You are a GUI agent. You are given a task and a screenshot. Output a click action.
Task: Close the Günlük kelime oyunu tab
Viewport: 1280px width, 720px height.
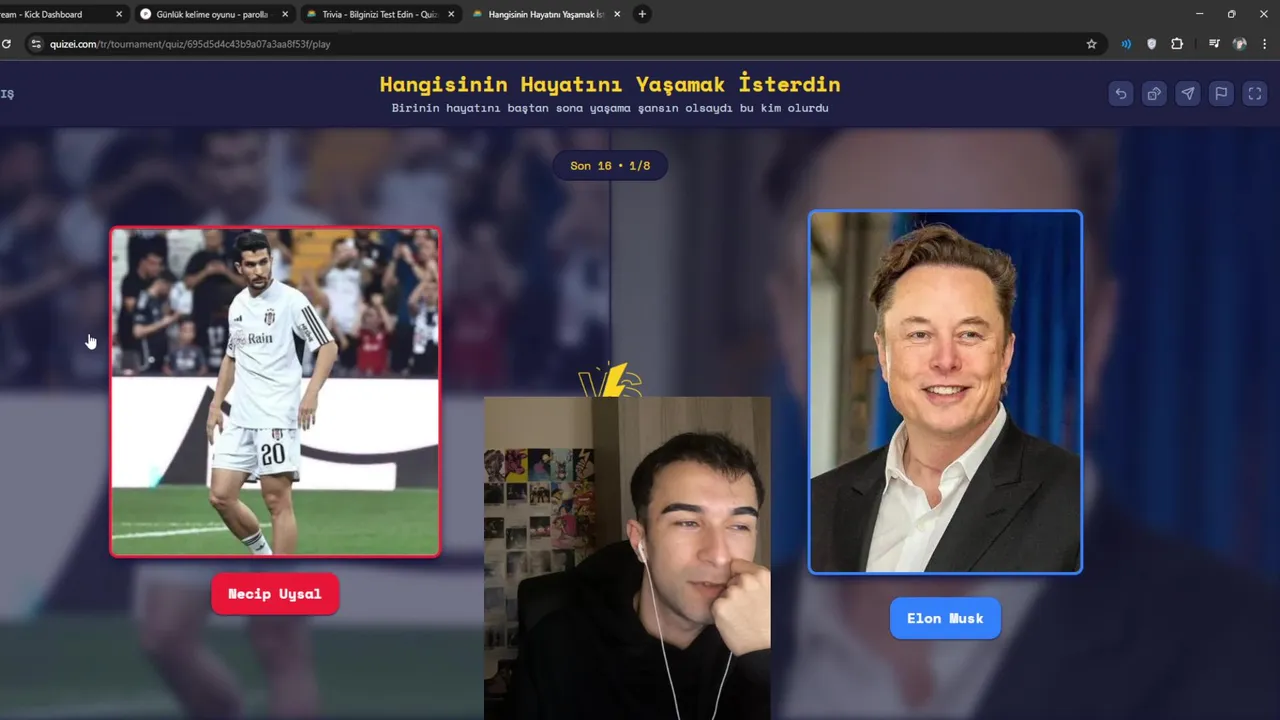pyautogui.click(x=285, y=14)
